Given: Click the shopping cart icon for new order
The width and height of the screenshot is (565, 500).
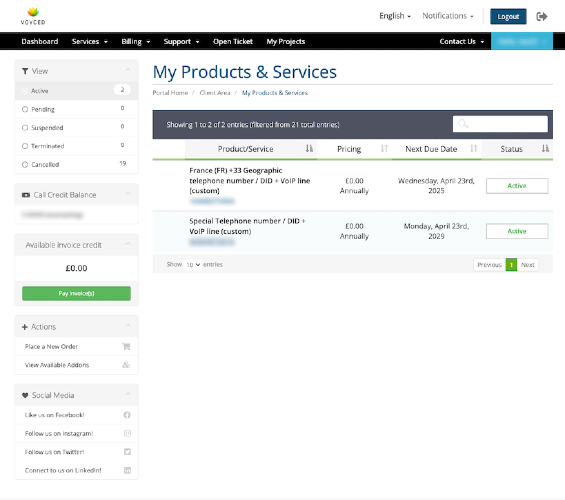Looking at the screenshot, I should point(126,347).
